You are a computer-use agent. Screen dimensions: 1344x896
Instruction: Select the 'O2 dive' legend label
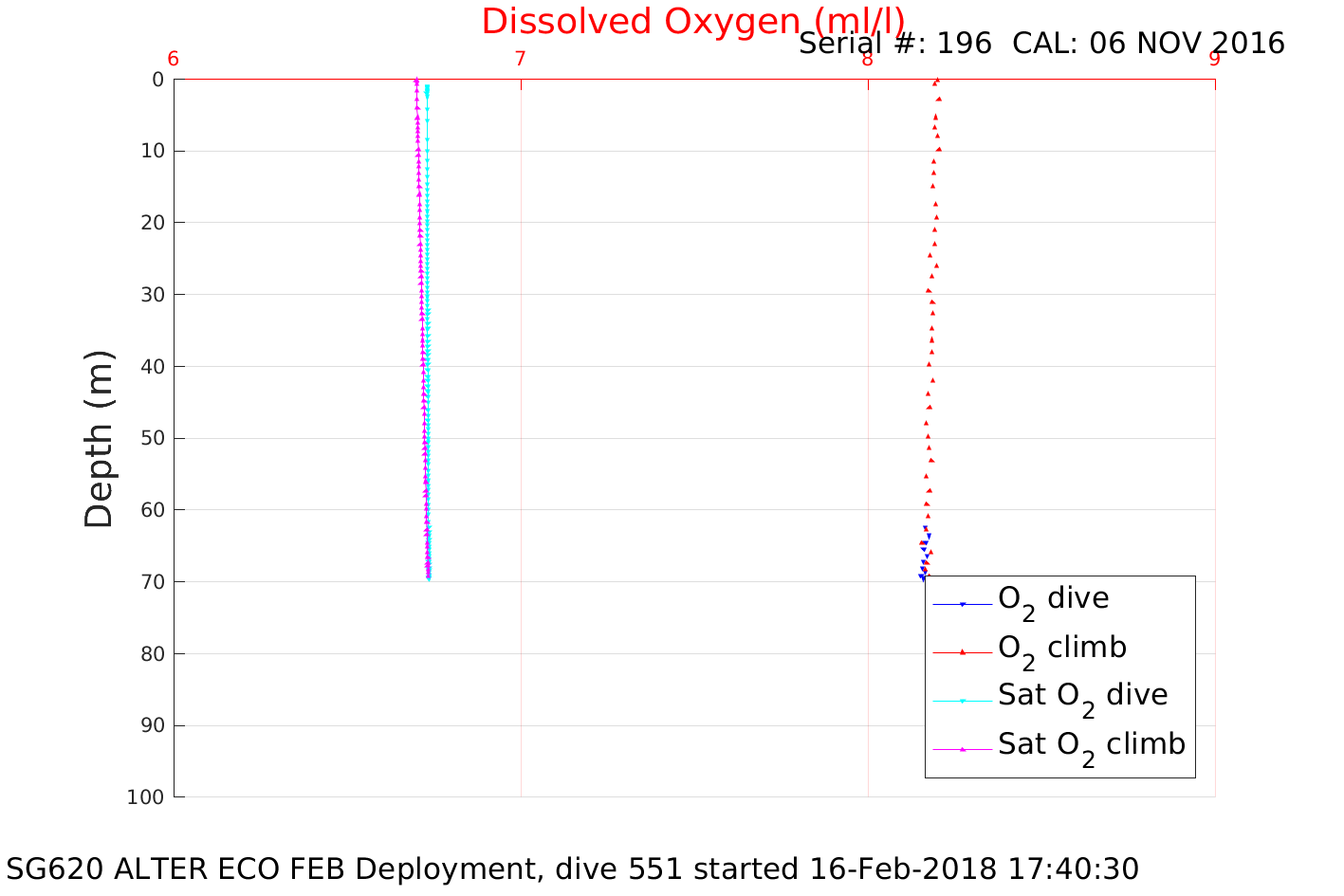[x=1053, y=599]
